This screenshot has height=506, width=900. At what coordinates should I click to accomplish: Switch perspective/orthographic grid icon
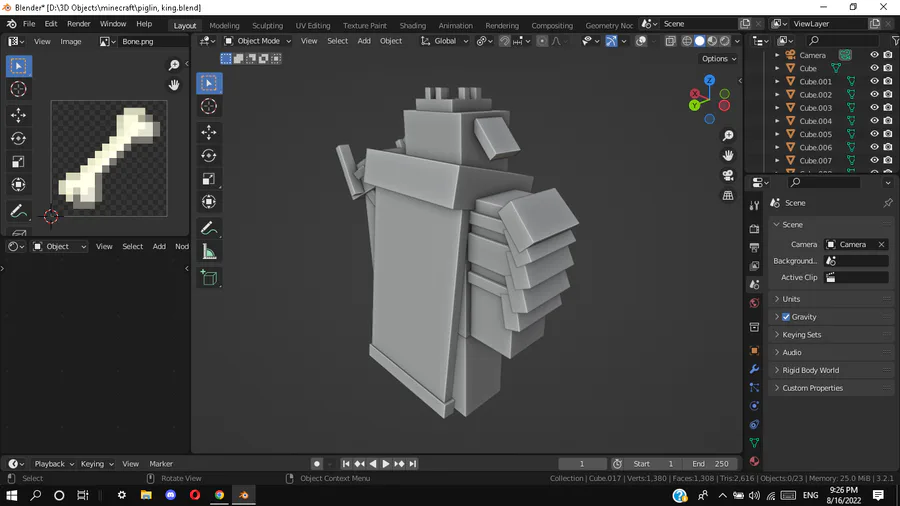(728, 196)
